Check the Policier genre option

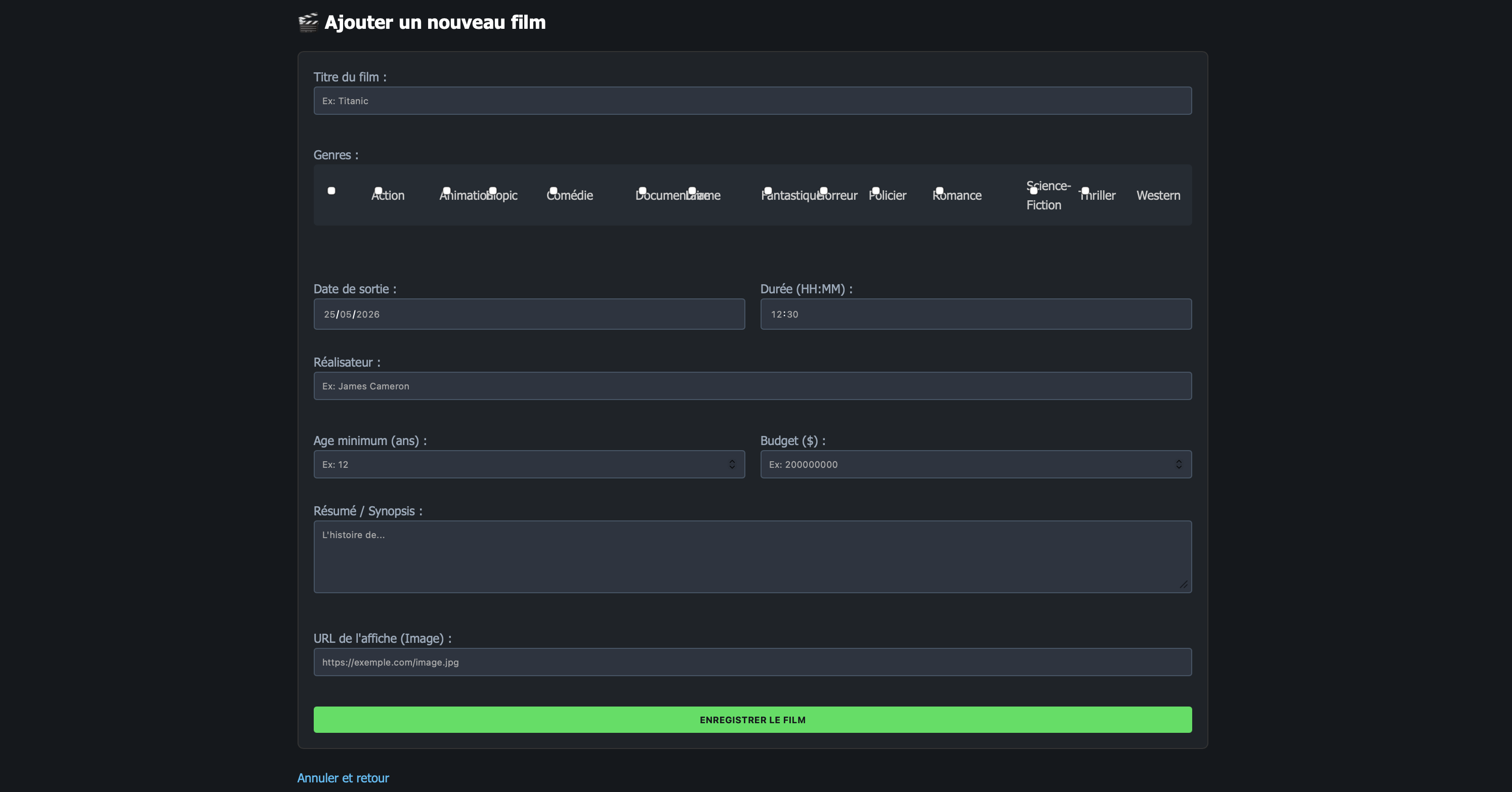pyautogui.click(x=888, y=195)
